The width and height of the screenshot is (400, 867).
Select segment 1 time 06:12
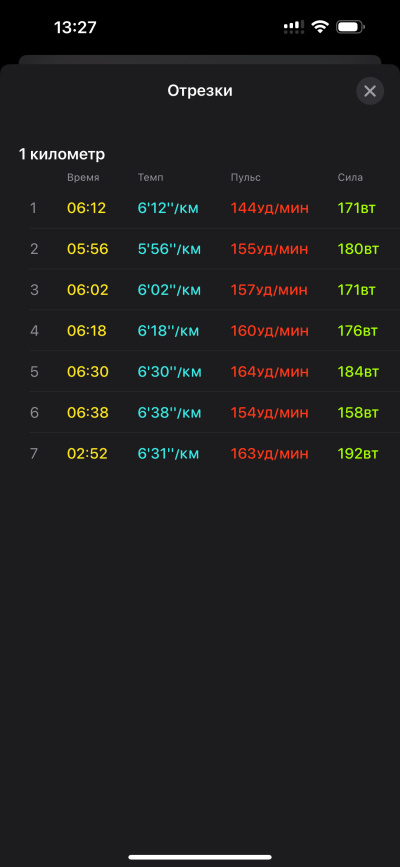[x=87, y=208]
